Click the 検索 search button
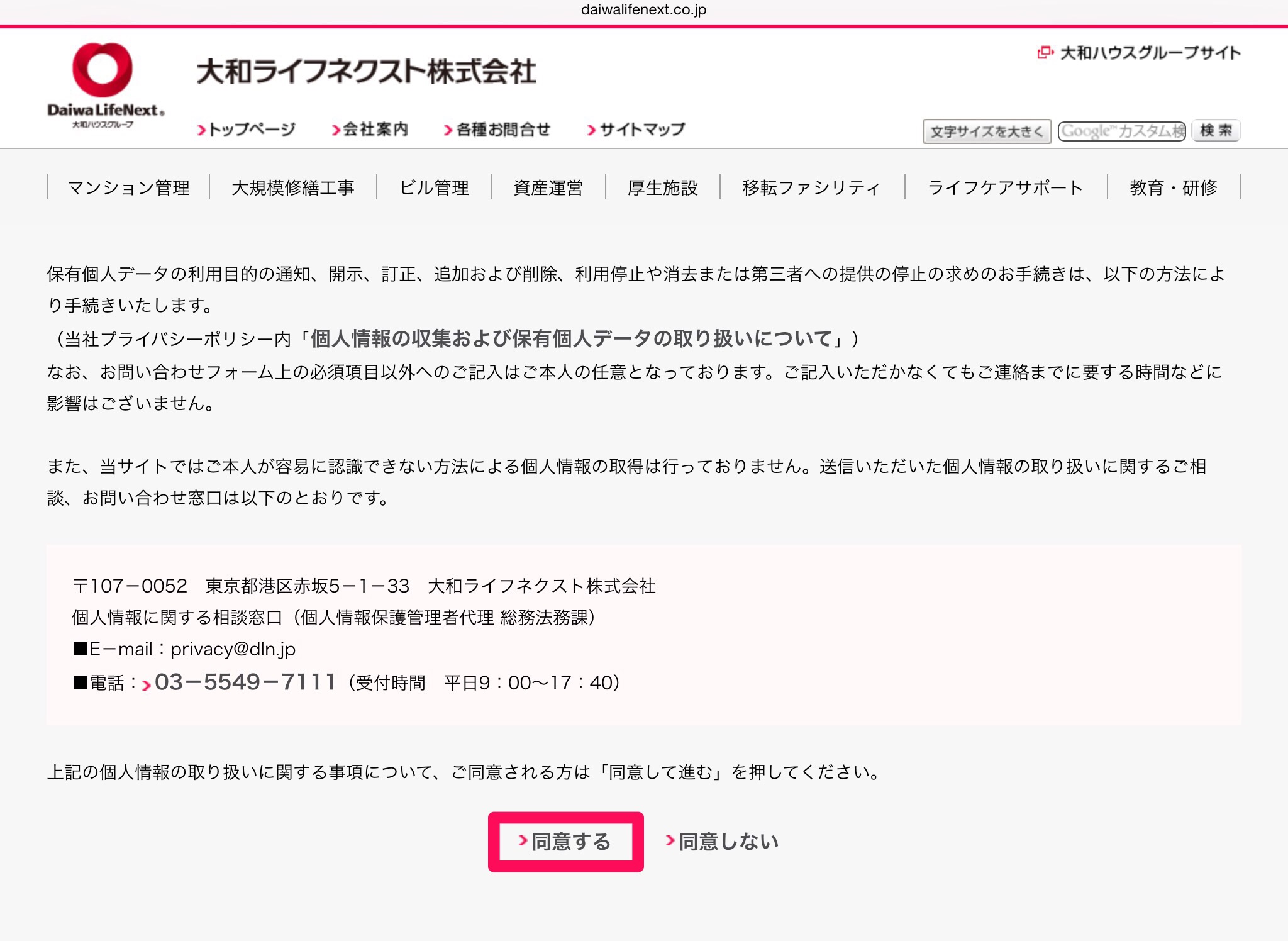Viewport: 1288px width, 941px height. (1215, 131)
